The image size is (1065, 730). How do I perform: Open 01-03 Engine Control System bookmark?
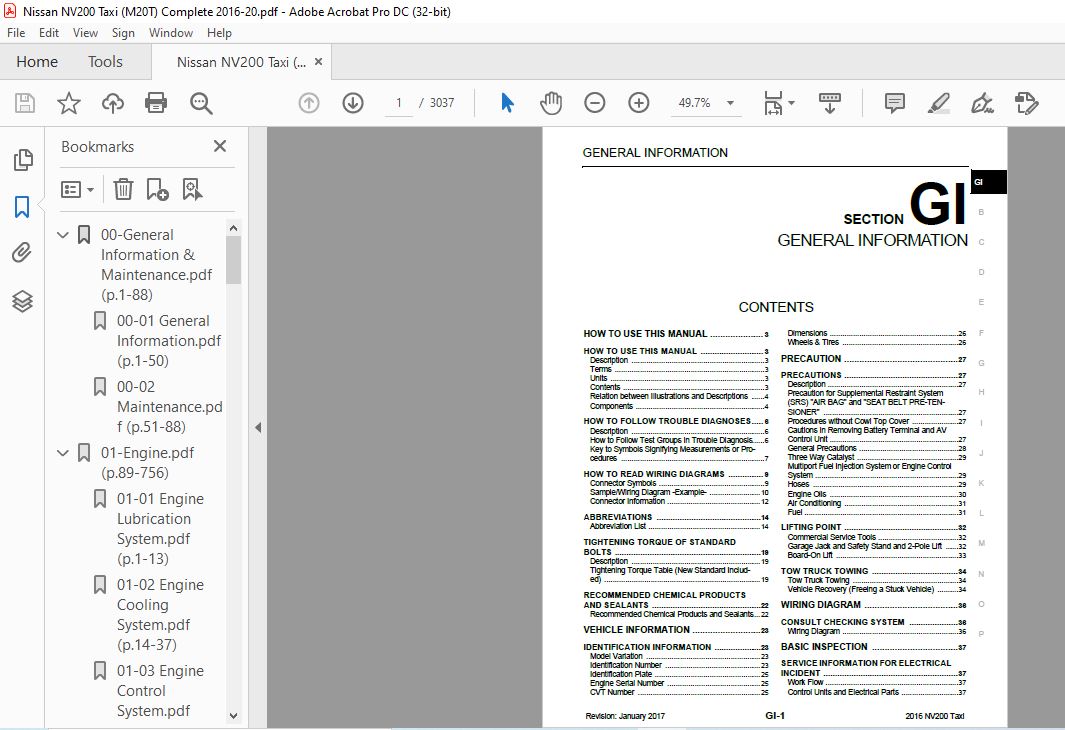(x=160, y=691)
